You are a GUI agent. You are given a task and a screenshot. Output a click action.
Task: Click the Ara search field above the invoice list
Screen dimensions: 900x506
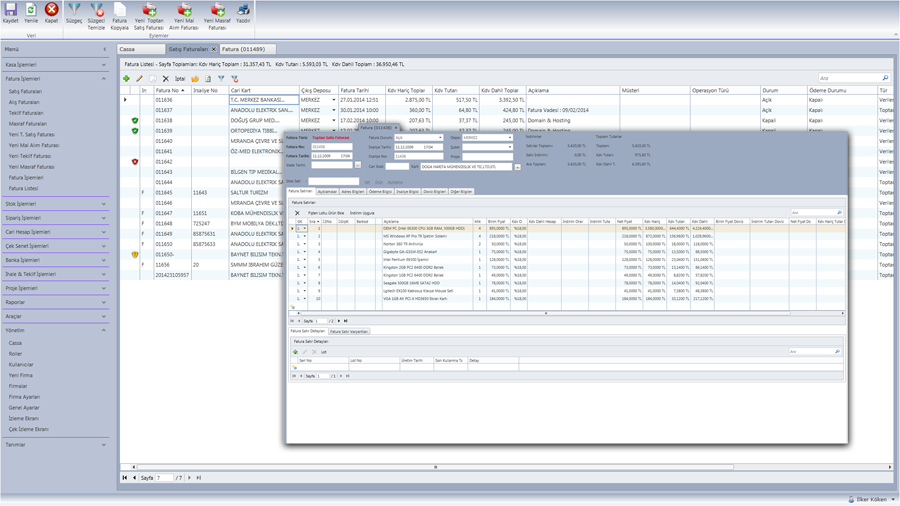click(848, 78)
